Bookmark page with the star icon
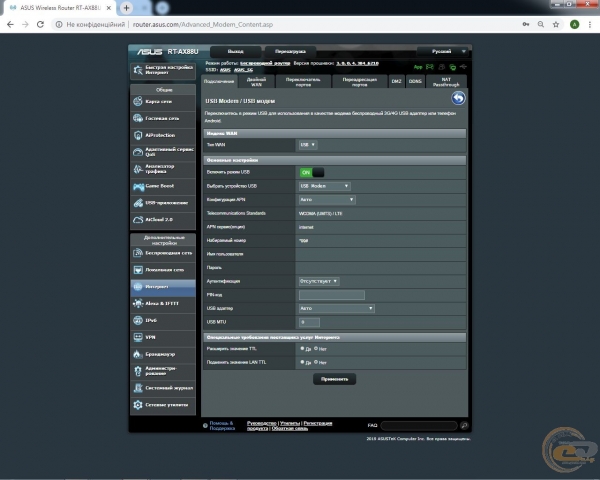This screenshot has height=480, width=600. [x=556, y=24]
